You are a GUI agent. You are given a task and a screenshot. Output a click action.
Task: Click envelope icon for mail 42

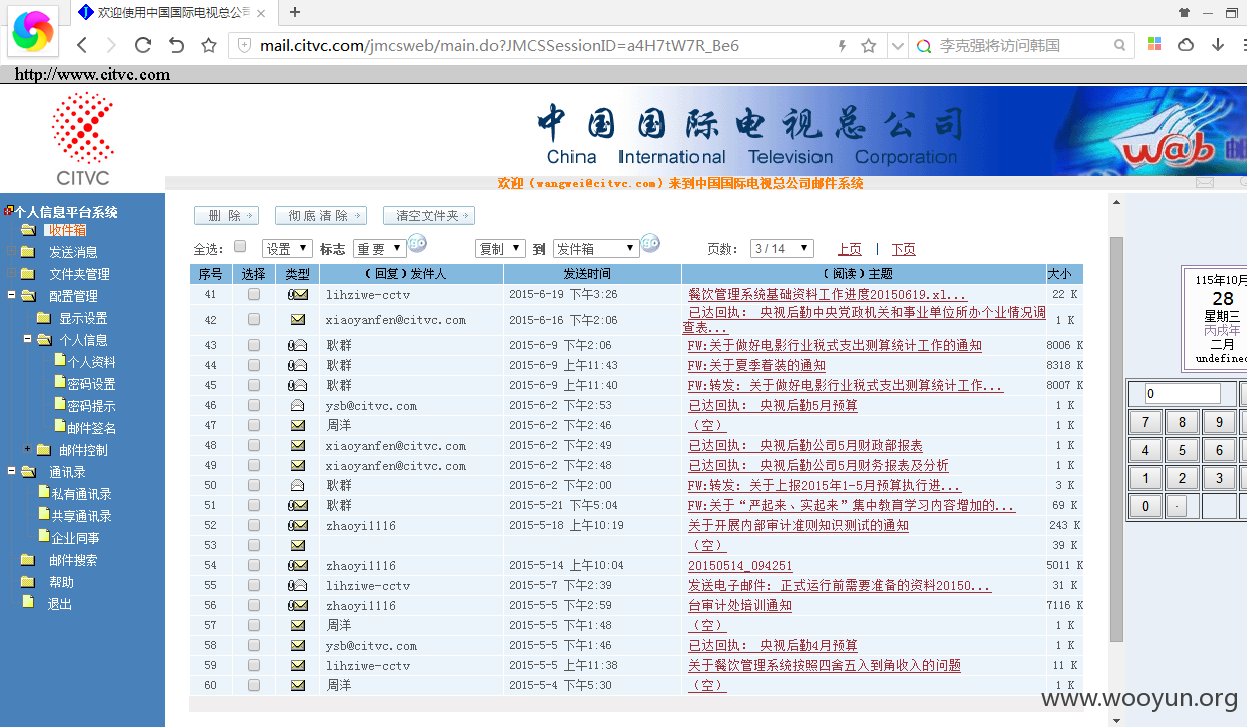[298, 320]
